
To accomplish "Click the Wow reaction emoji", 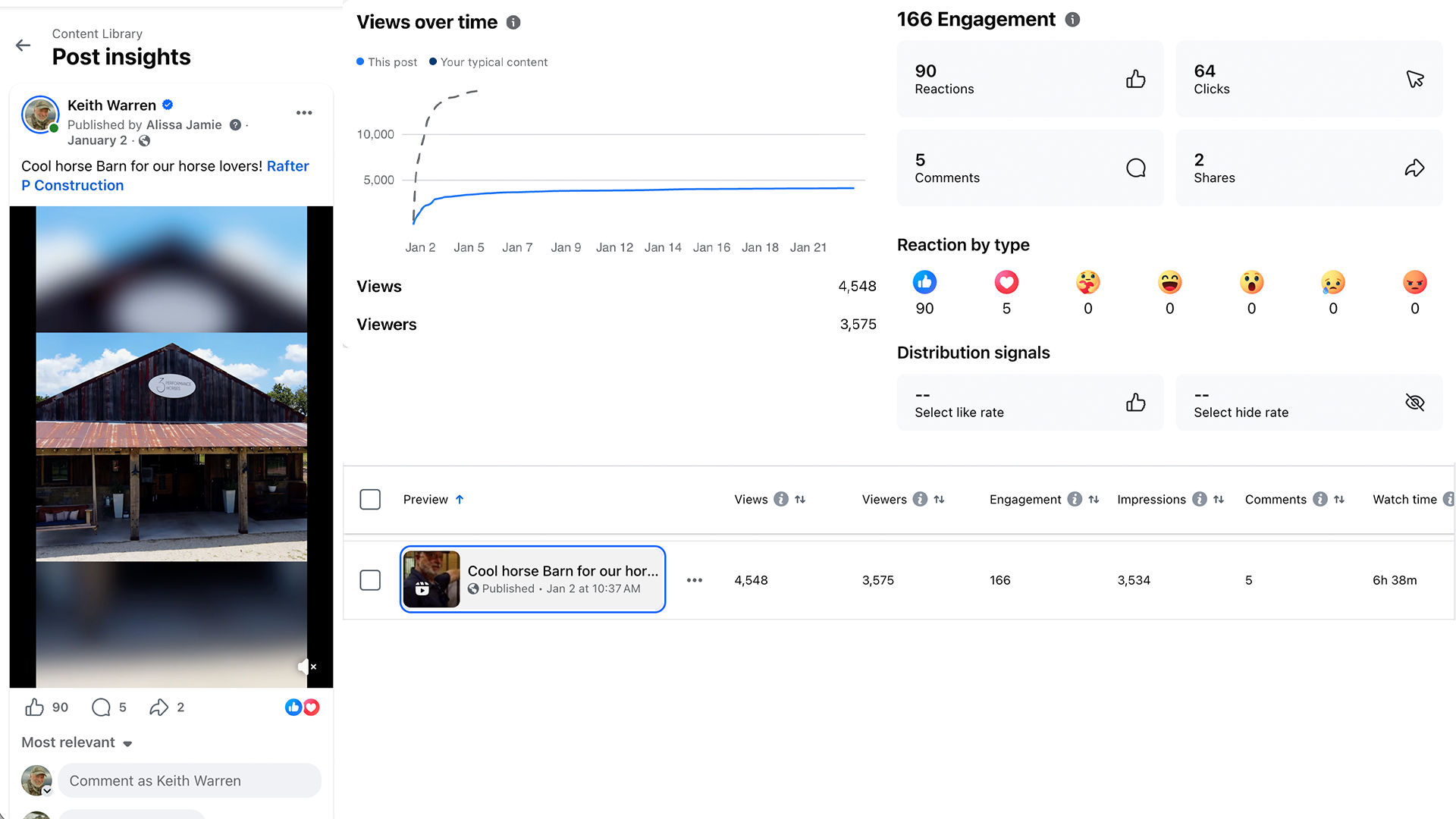I will 1252,283.
